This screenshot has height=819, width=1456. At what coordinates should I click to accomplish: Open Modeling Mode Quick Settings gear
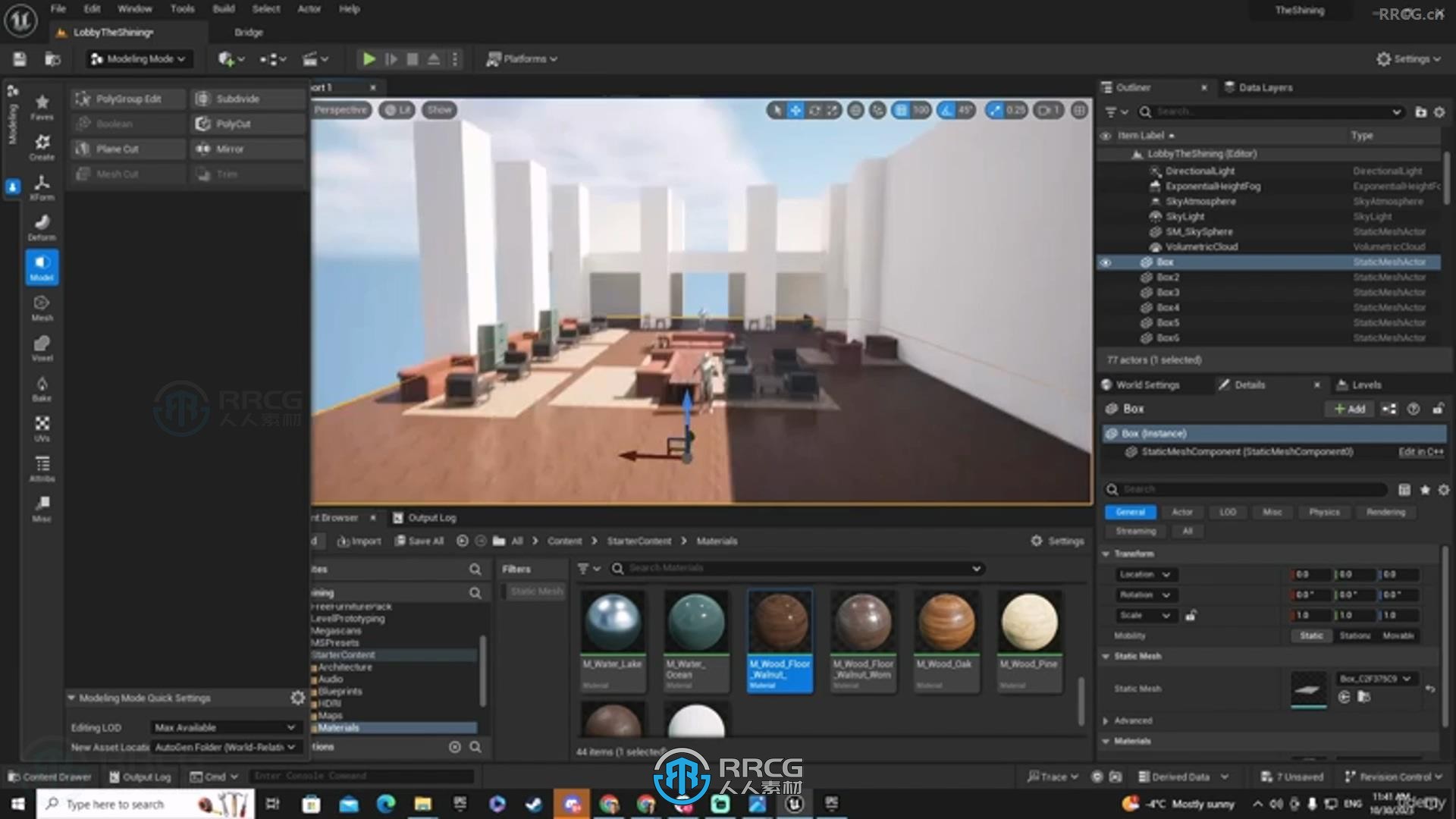297,698
